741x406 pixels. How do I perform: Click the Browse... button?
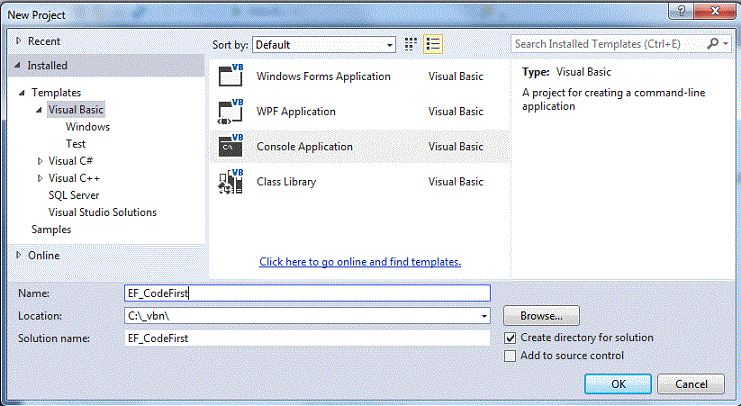[x=541, y=316]
